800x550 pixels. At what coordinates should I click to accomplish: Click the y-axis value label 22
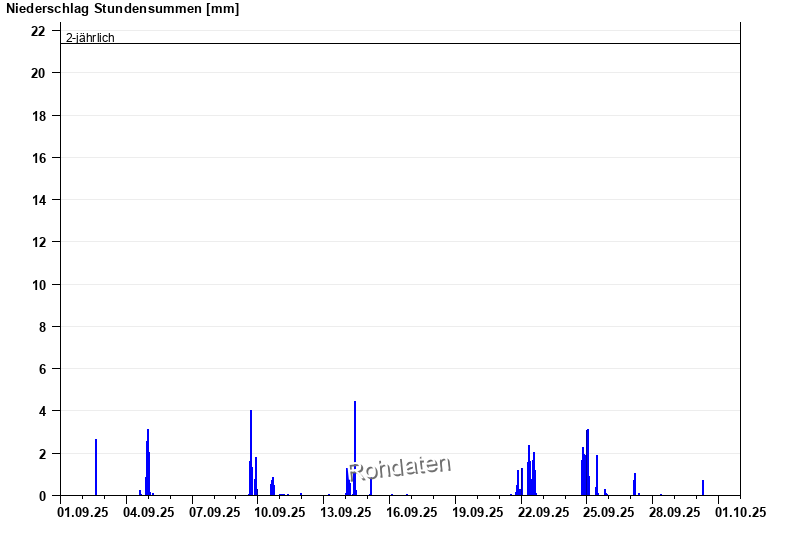(x=38, y=31)
